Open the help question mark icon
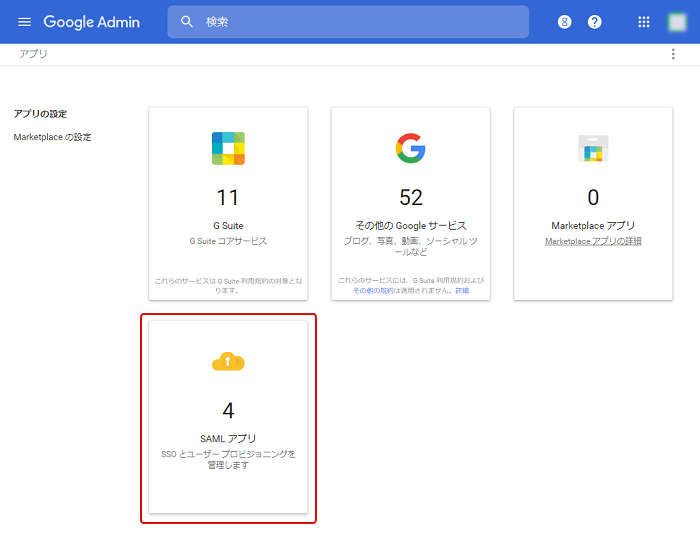The image size is (700, 544). [x=594, y=22]
